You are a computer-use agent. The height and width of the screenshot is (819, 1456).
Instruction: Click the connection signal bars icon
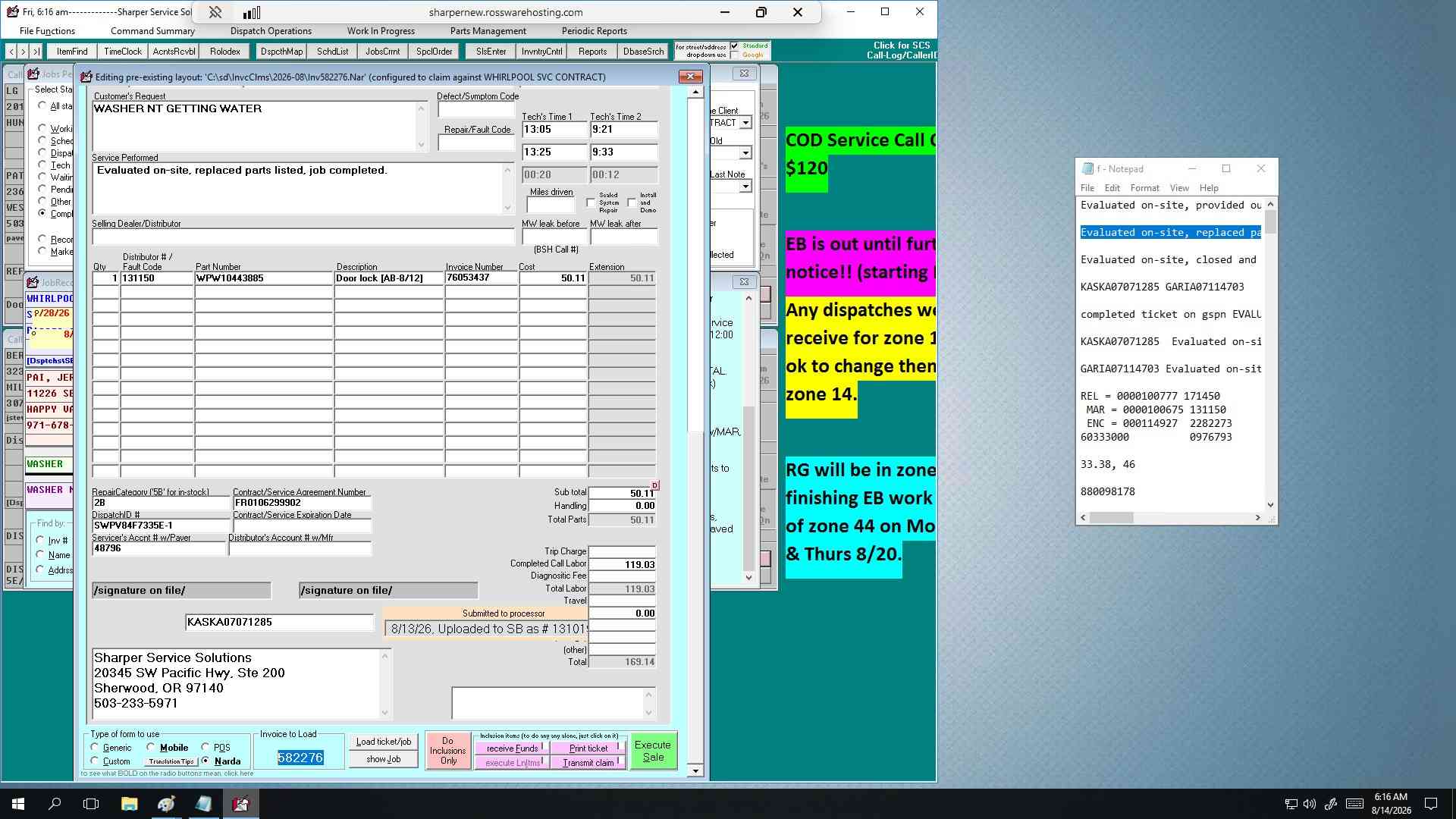coord(252,12)
